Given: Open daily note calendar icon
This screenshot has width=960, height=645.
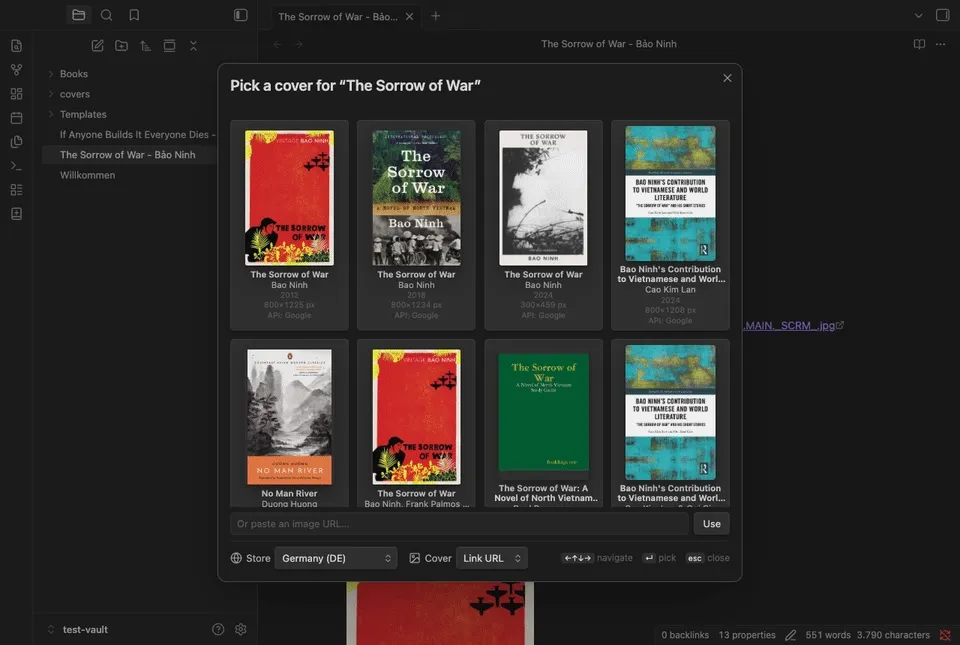Looking at the screenshot, I should pos(17,117).
